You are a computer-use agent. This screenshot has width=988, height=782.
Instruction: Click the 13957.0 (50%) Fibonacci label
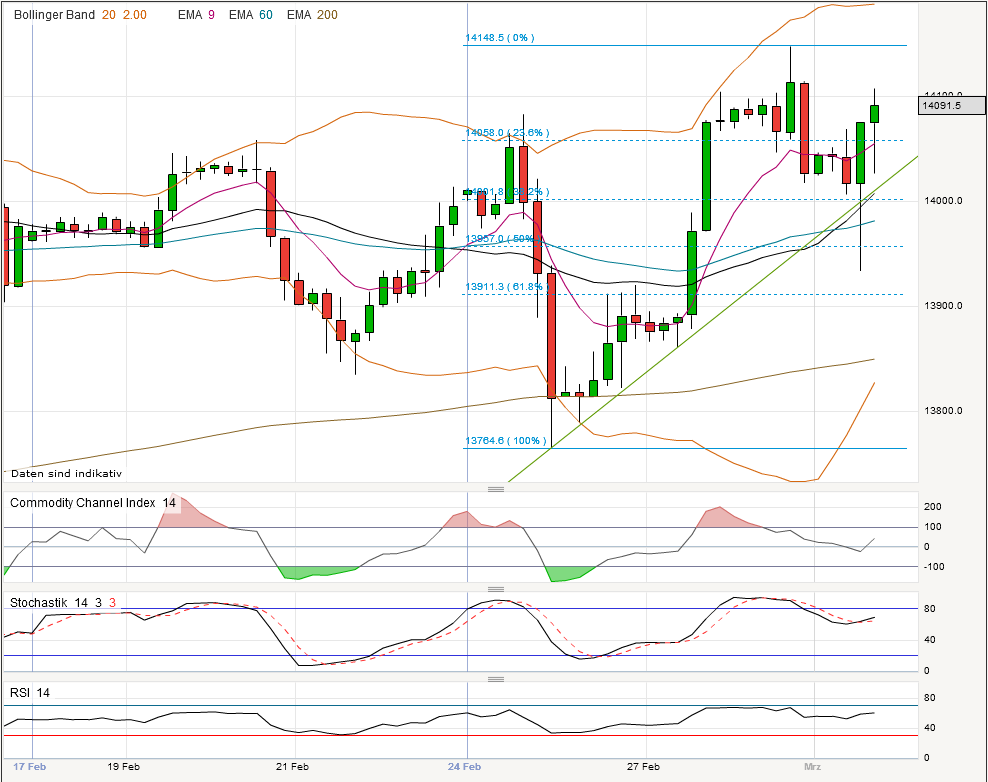(503, 239)
